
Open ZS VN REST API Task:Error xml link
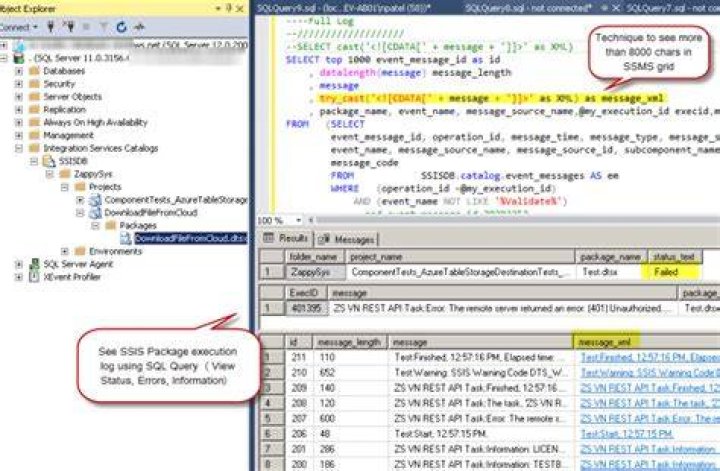pyautogui.click(x=650, y=418)
